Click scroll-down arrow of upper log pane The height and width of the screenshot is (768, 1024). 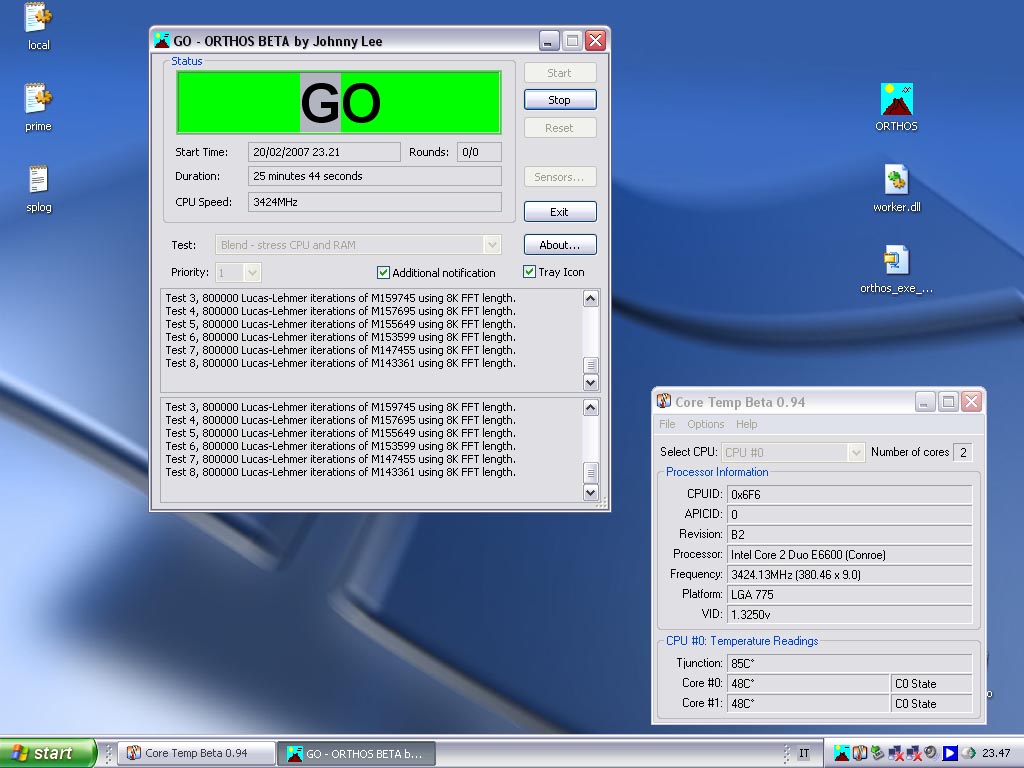(x=590, y=383)
